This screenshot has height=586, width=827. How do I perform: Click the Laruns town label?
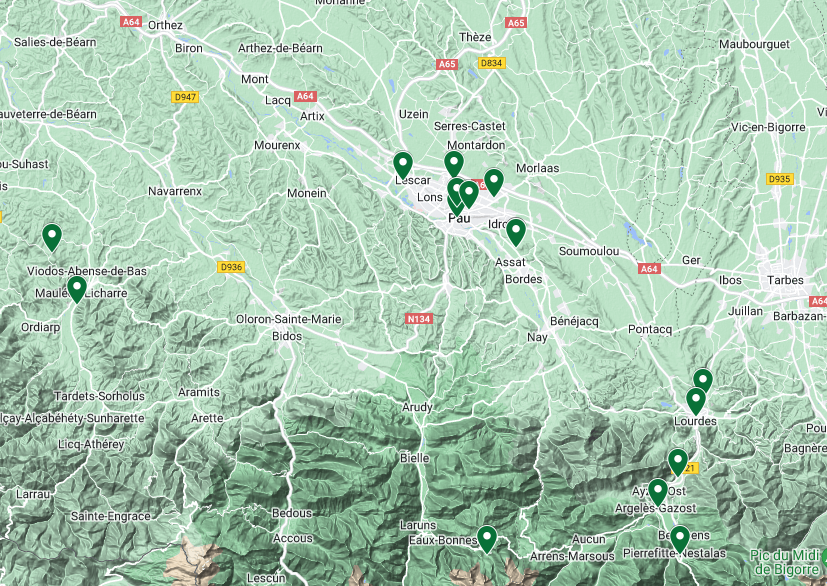pyautogui.click(x=418, y=525)
